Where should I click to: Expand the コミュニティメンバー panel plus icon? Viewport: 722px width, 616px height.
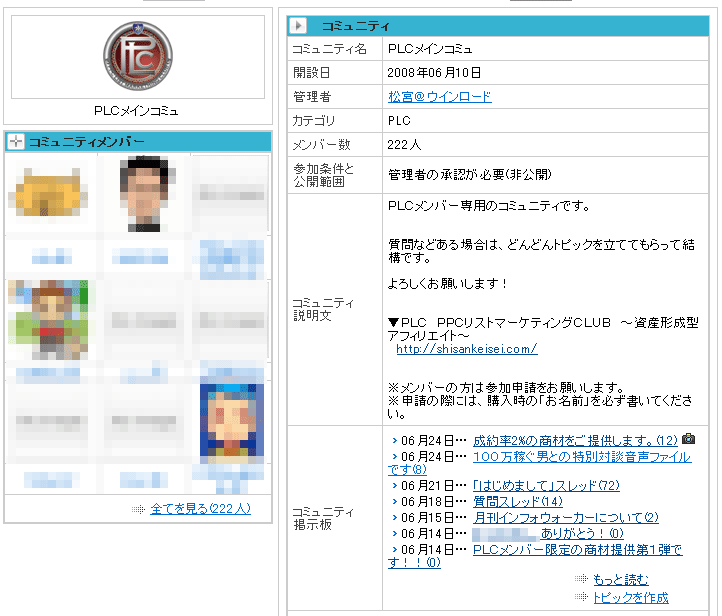pyautogui.click(x=16, y=142)
